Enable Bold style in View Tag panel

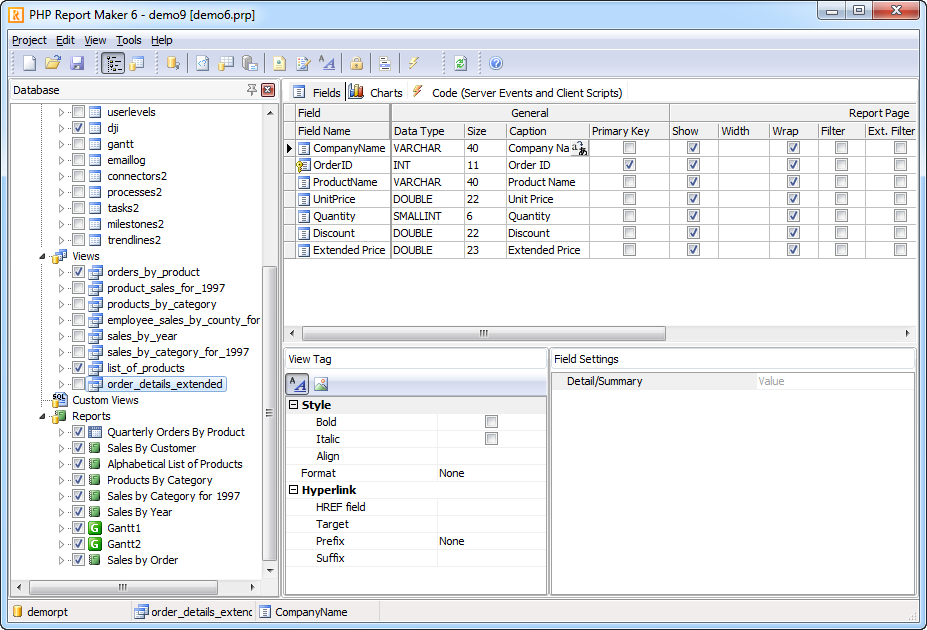coord(491,421)
